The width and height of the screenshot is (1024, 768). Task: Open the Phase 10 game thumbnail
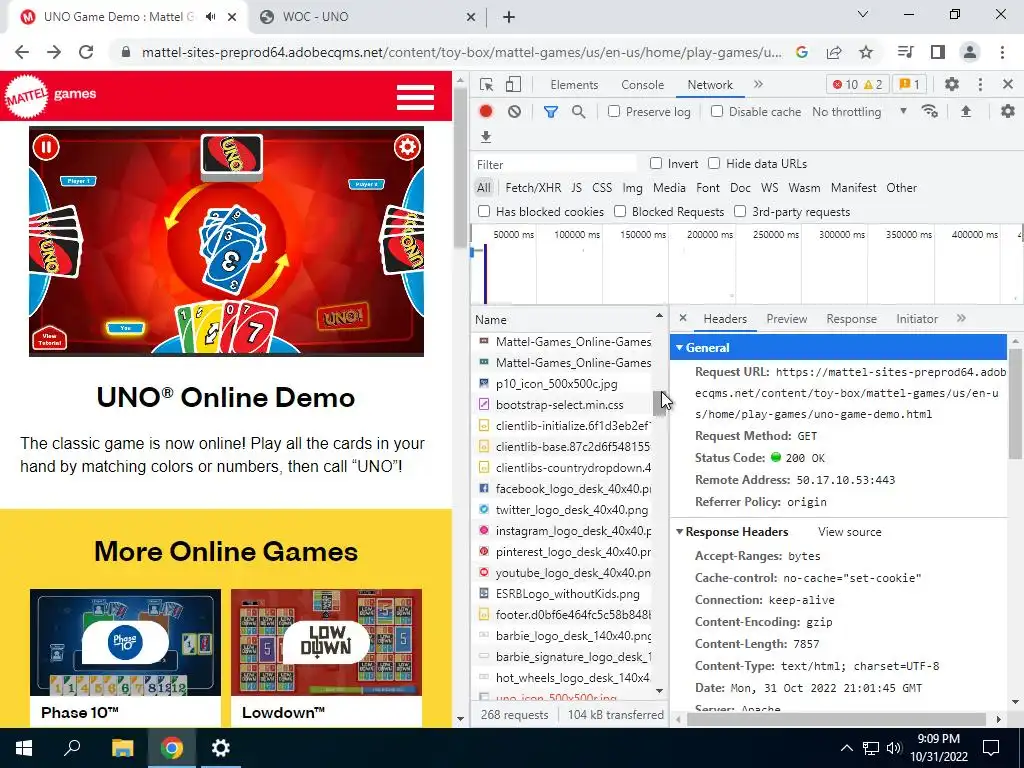click(125, 643)
